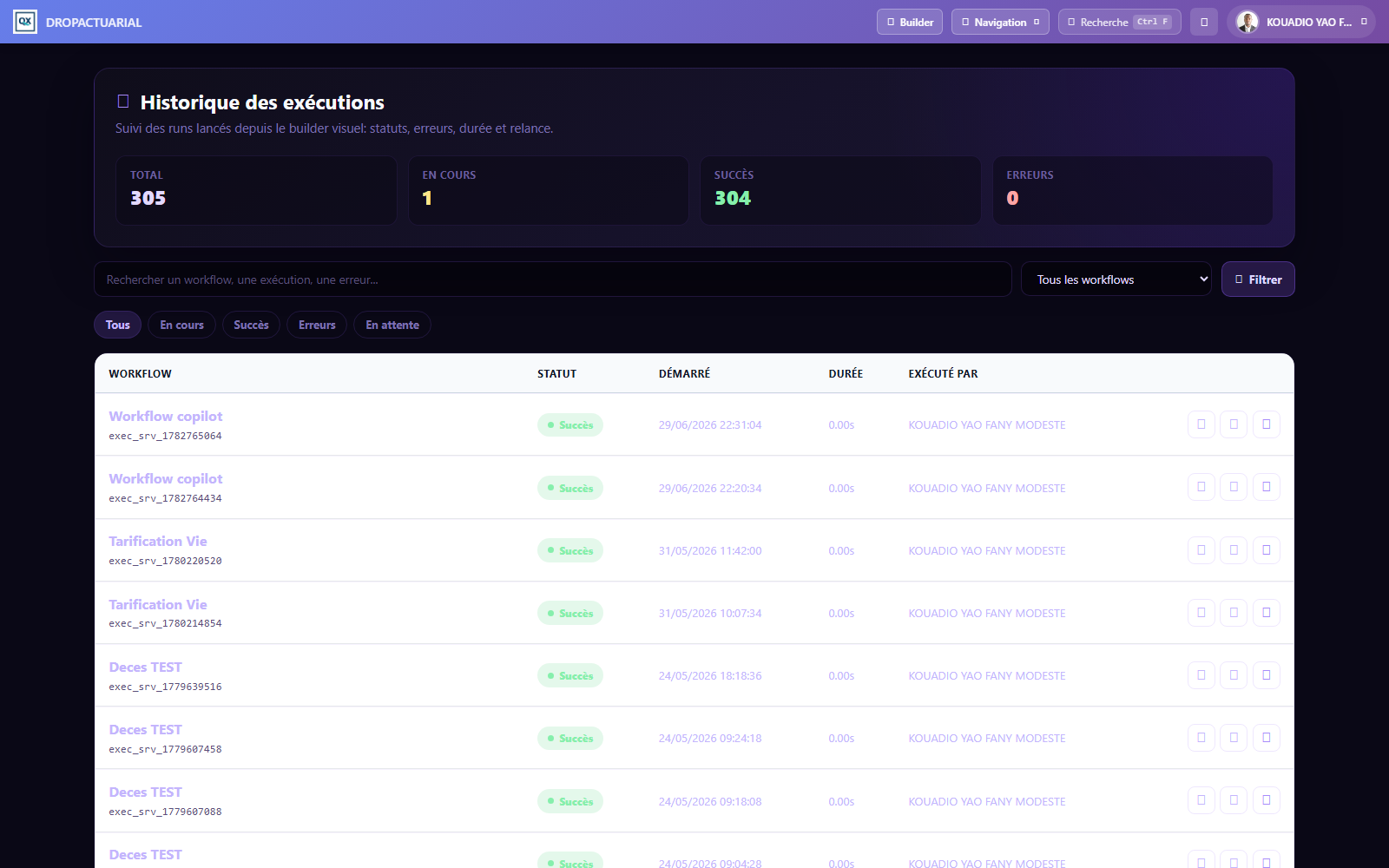The image size is (1389, 868).
Task: Click the first action icon for exec_srv_1779639516
Action: pos(1201,675)
